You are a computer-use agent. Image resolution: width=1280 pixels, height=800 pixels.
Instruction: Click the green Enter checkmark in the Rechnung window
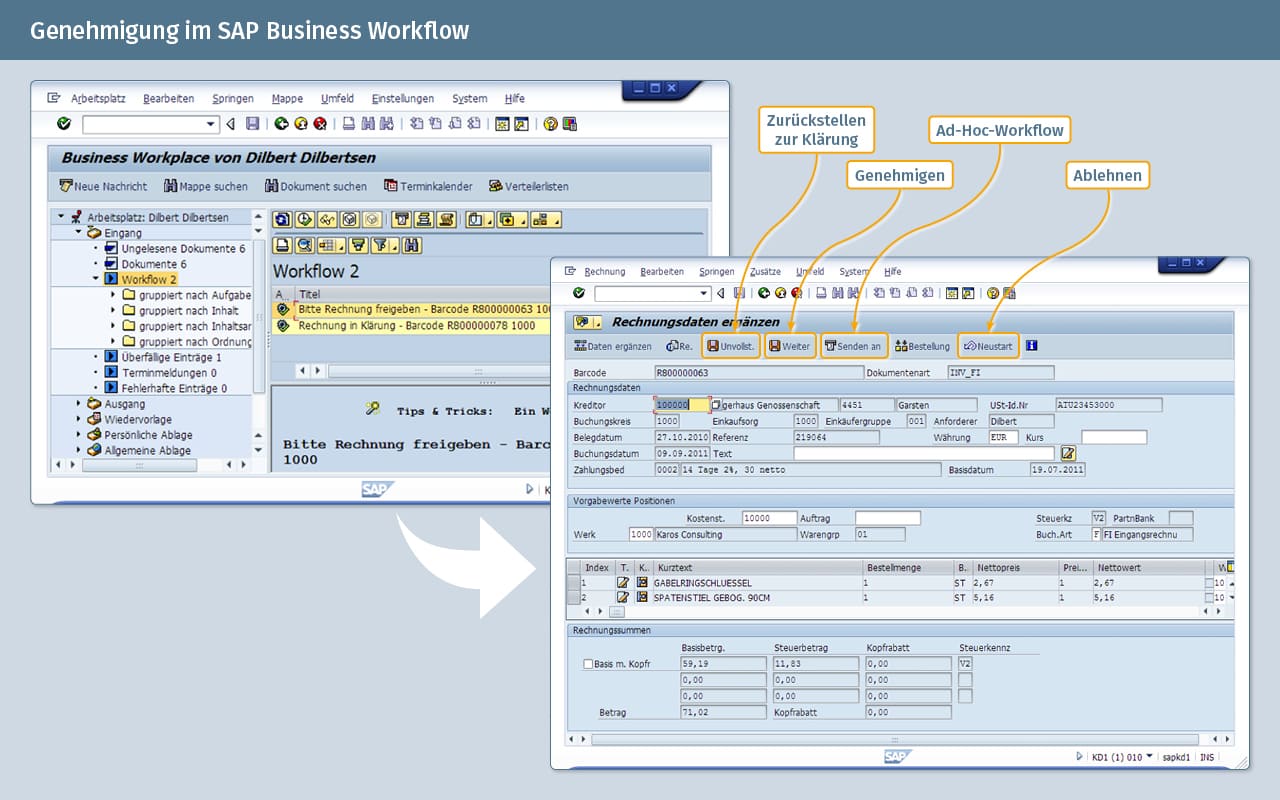tap(579, 293)
